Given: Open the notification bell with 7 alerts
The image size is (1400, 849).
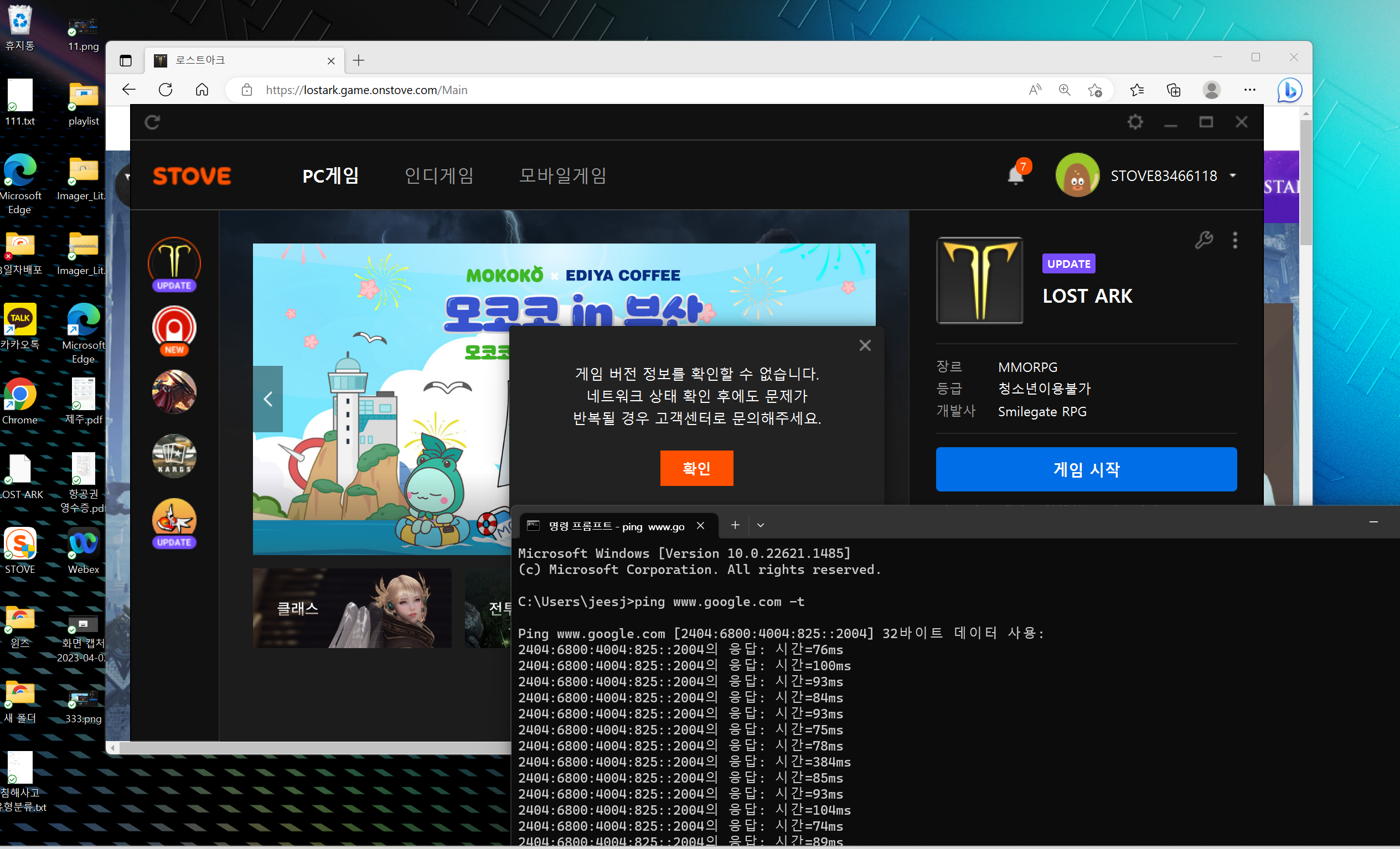Looking at the screenshot, I should pyautogui.click(x=1015, y=175).
